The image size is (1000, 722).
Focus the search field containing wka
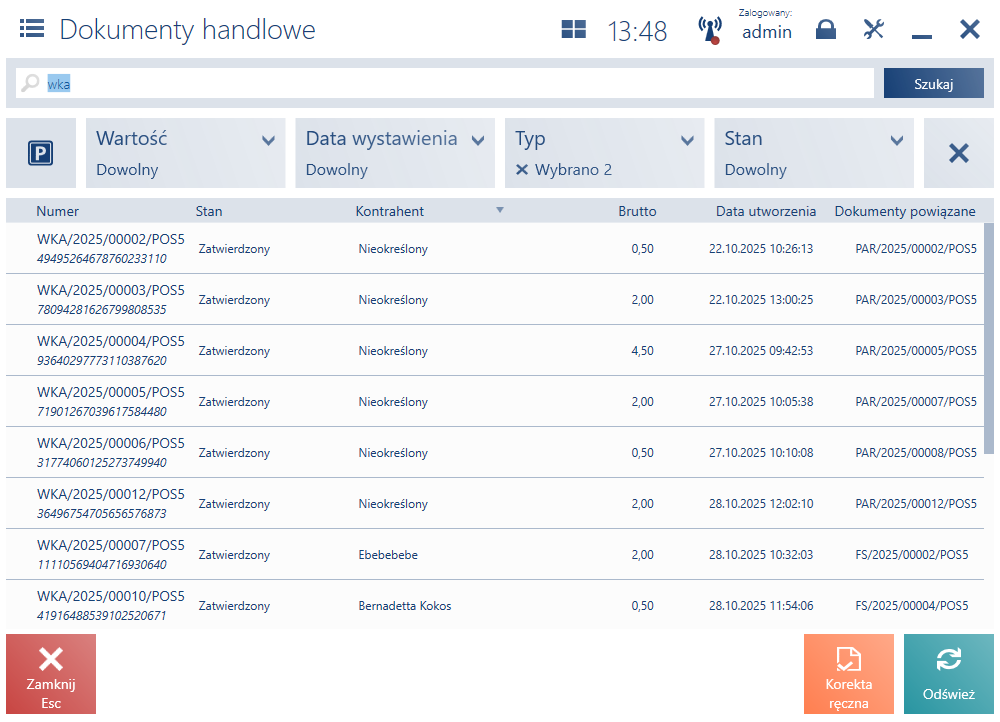point(445,84)
